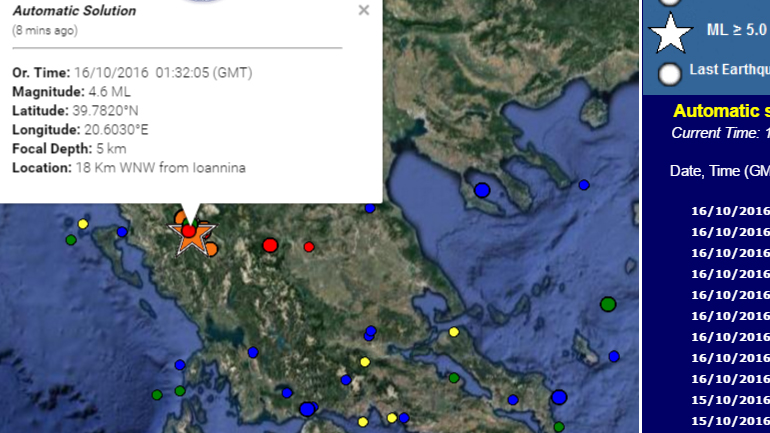Close the Automatic Solution popup
This screenshot has height=433, width=770.
click(x=363, y=10)
